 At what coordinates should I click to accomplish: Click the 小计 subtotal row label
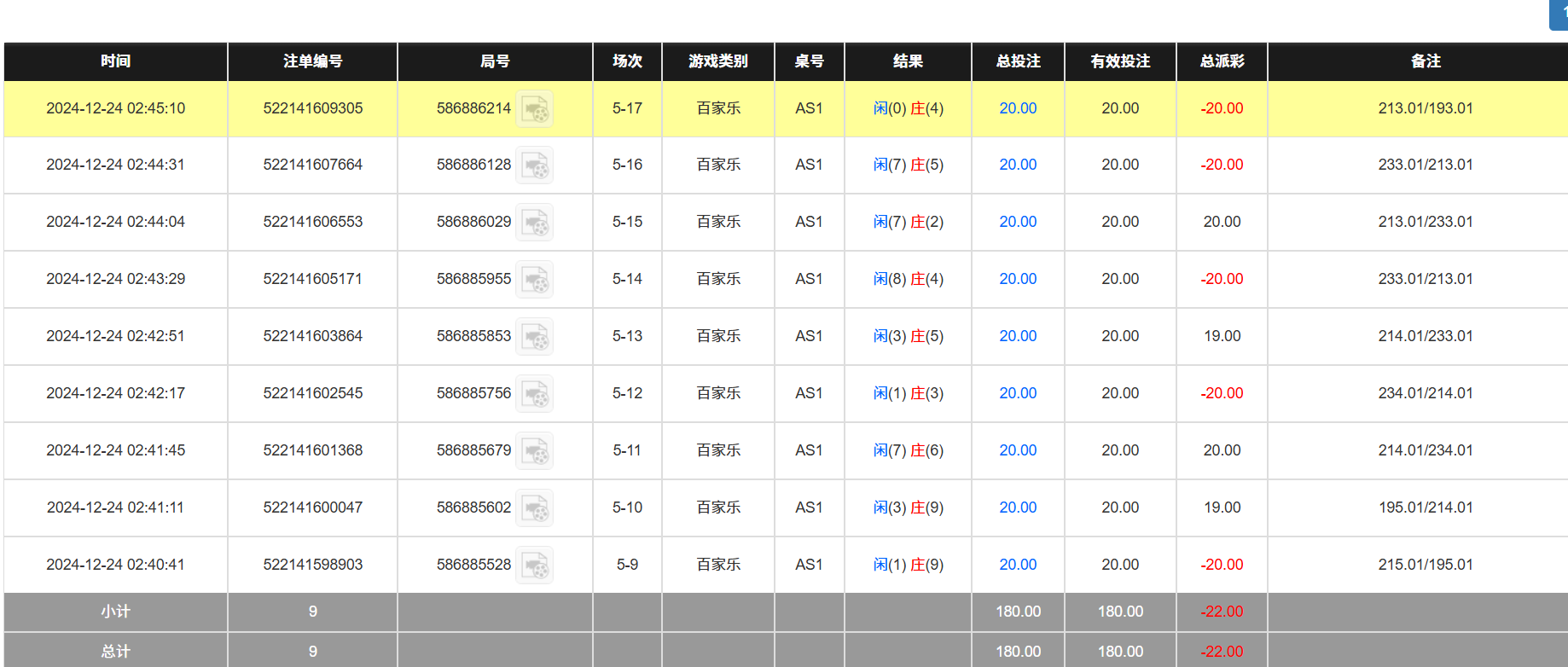point(115,612)
